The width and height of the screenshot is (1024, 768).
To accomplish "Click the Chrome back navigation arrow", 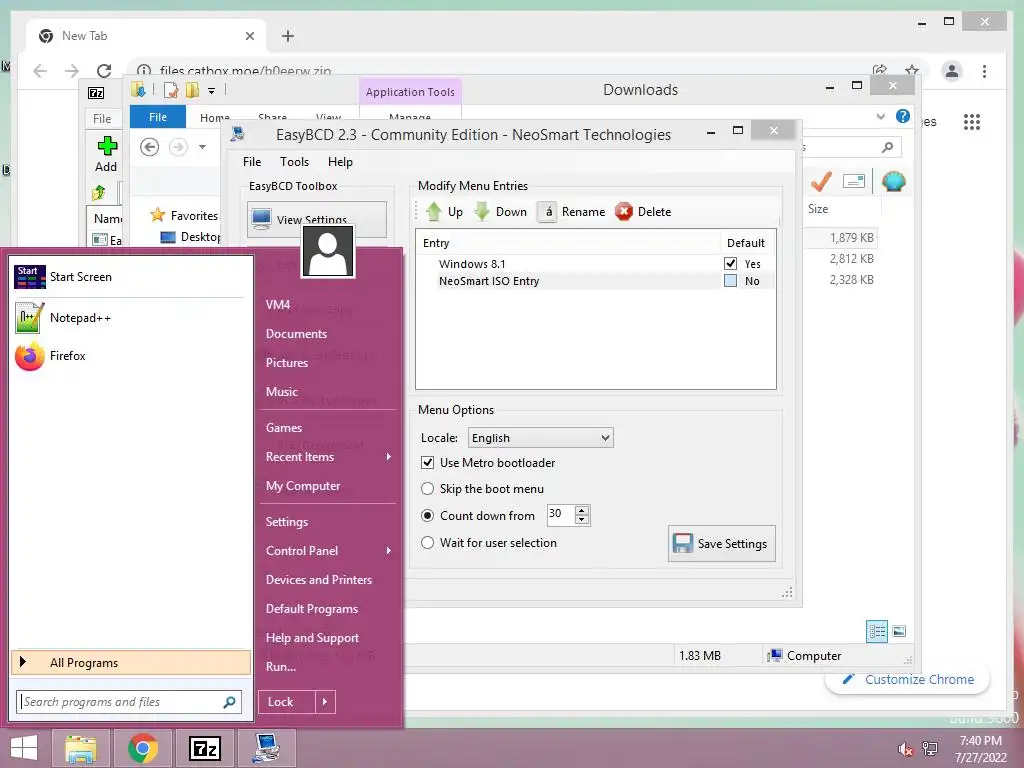I will pyautogui.click(x=40, y=71).
